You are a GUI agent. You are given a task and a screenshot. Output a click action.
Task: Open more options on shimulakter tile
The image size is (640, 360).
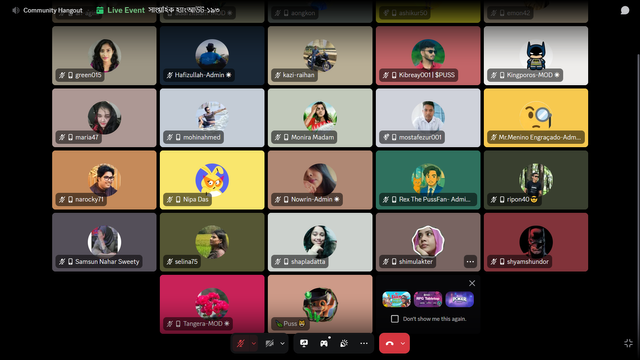coord(470,262)
